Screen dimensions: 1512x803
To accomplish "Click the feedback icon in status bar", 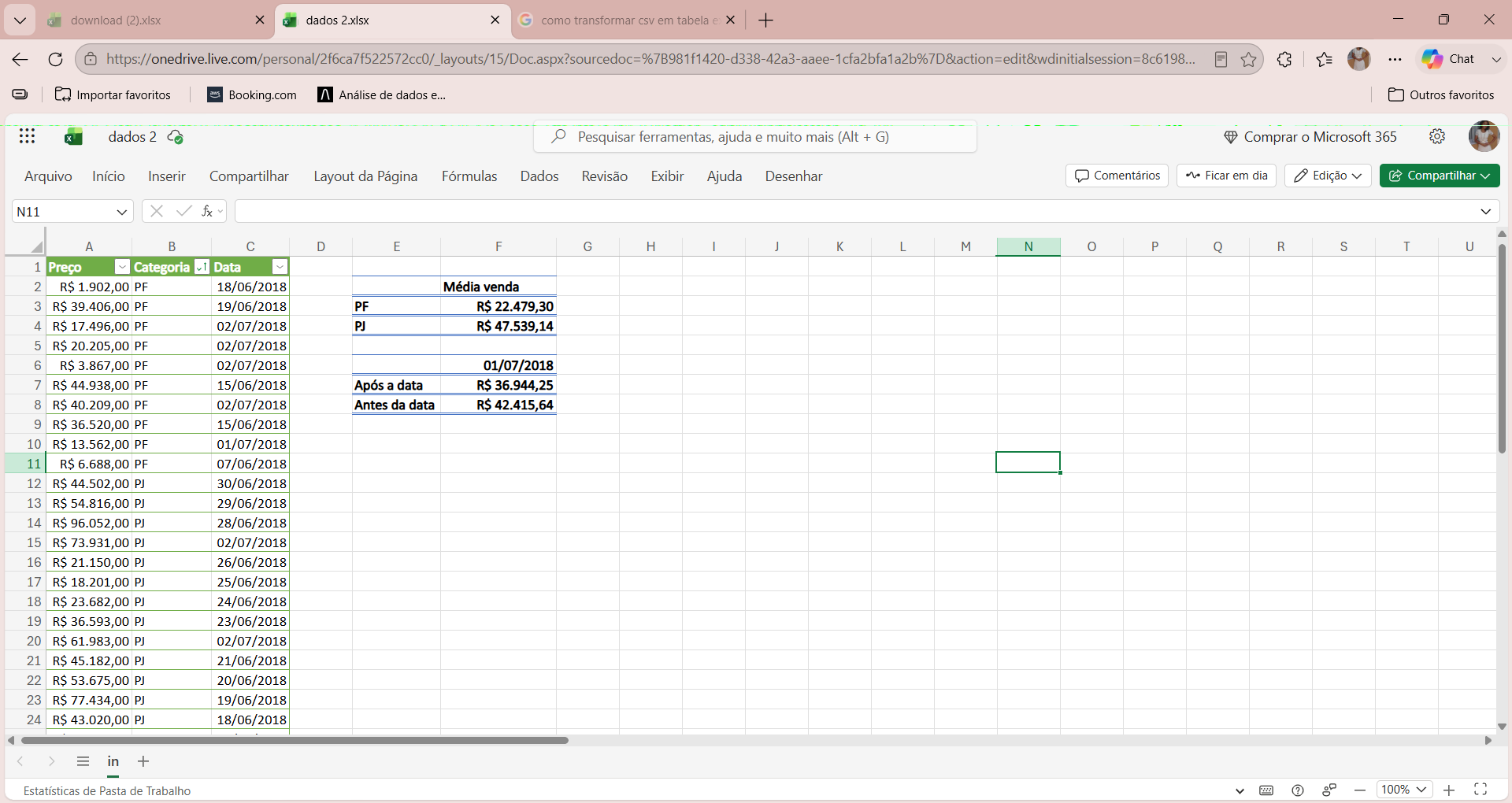I will 1329,790.
